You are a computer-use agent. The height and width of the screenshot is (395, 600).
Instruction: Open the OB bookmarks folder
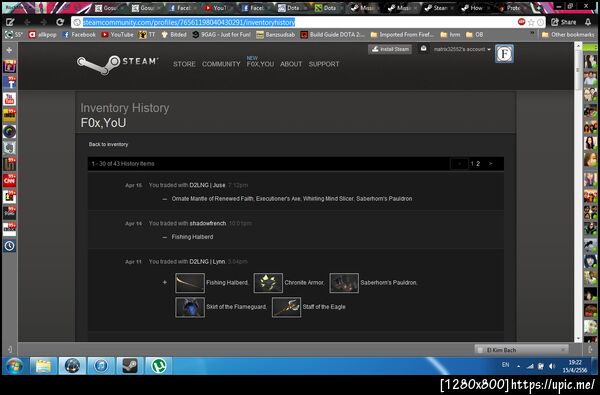474,34
